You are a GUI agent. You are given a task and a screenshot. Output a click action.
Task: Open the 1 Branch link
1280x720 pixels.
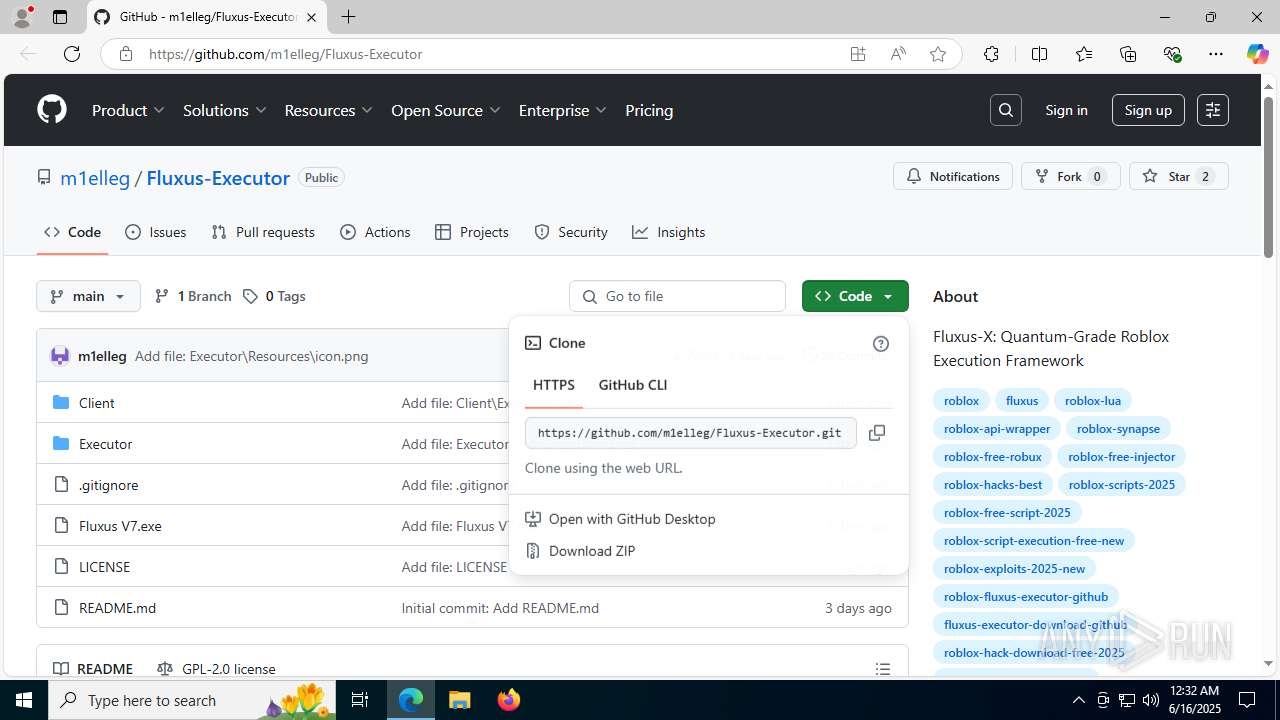pos(193,296)
